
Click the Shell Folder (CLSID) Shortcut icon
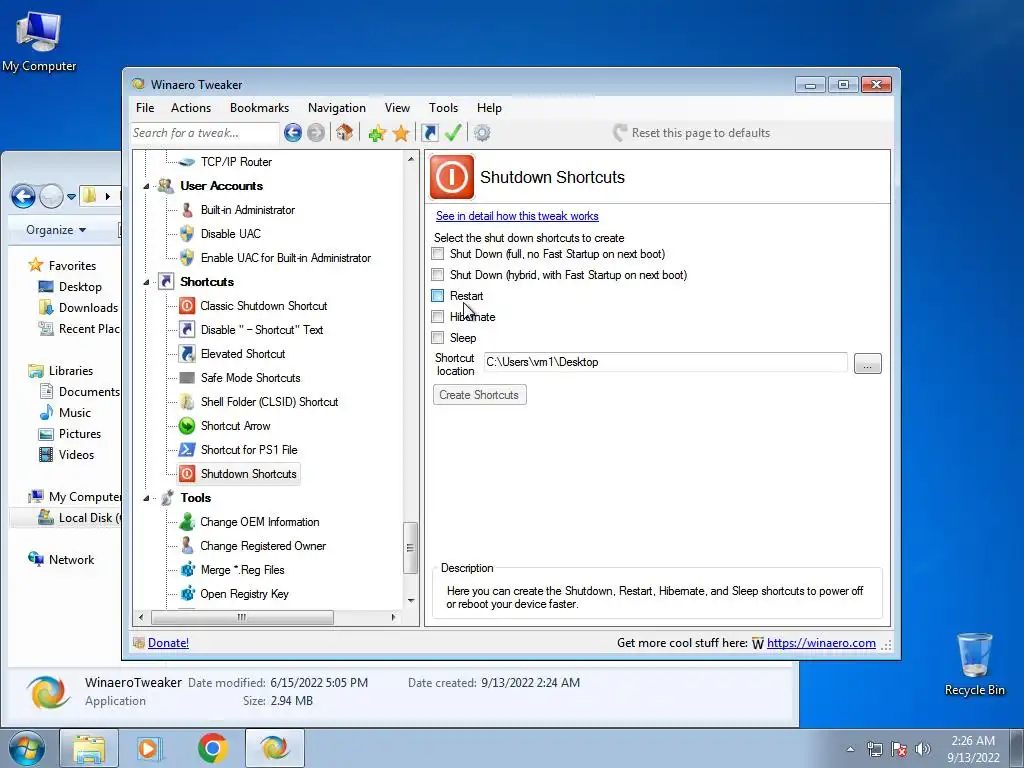187,402
